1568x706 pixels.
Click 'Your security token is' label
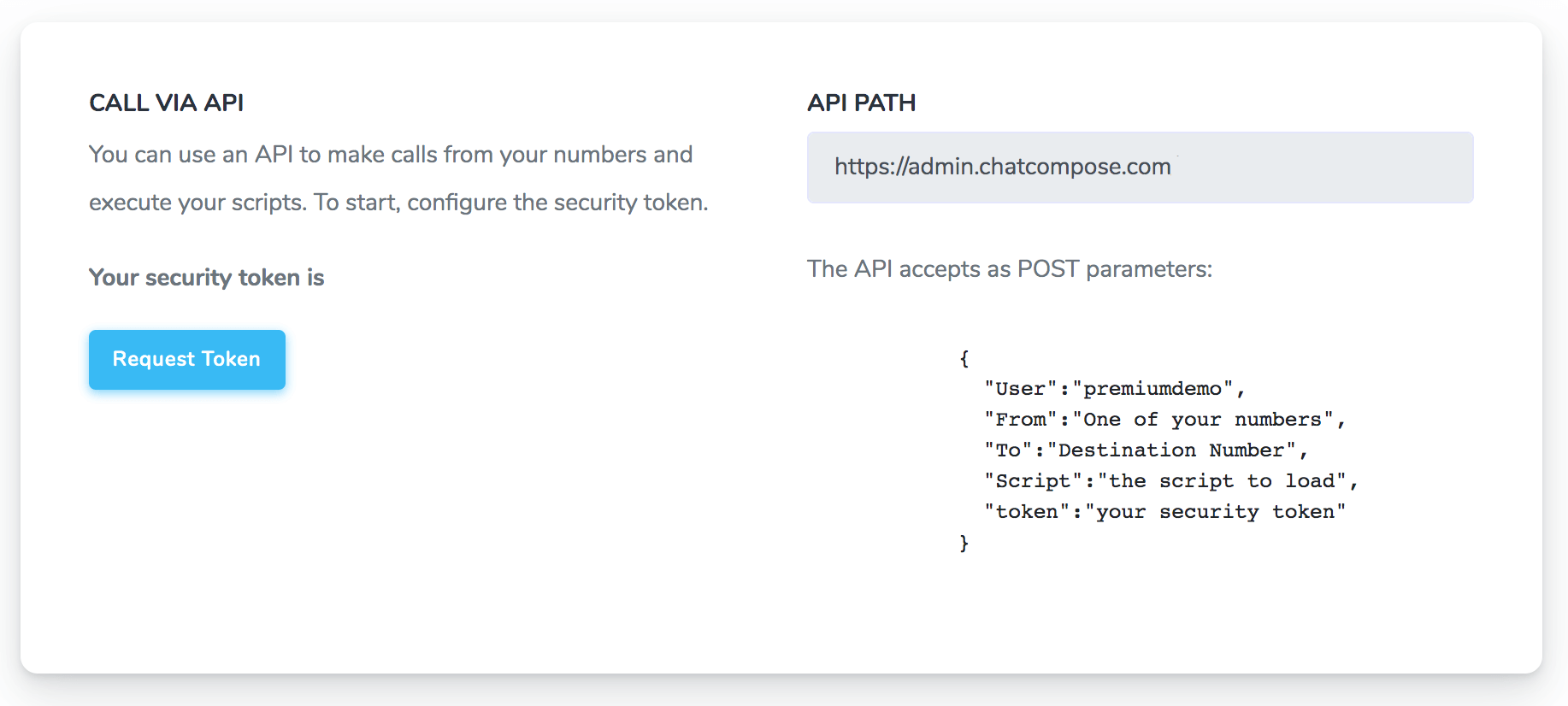pos(207,278)
